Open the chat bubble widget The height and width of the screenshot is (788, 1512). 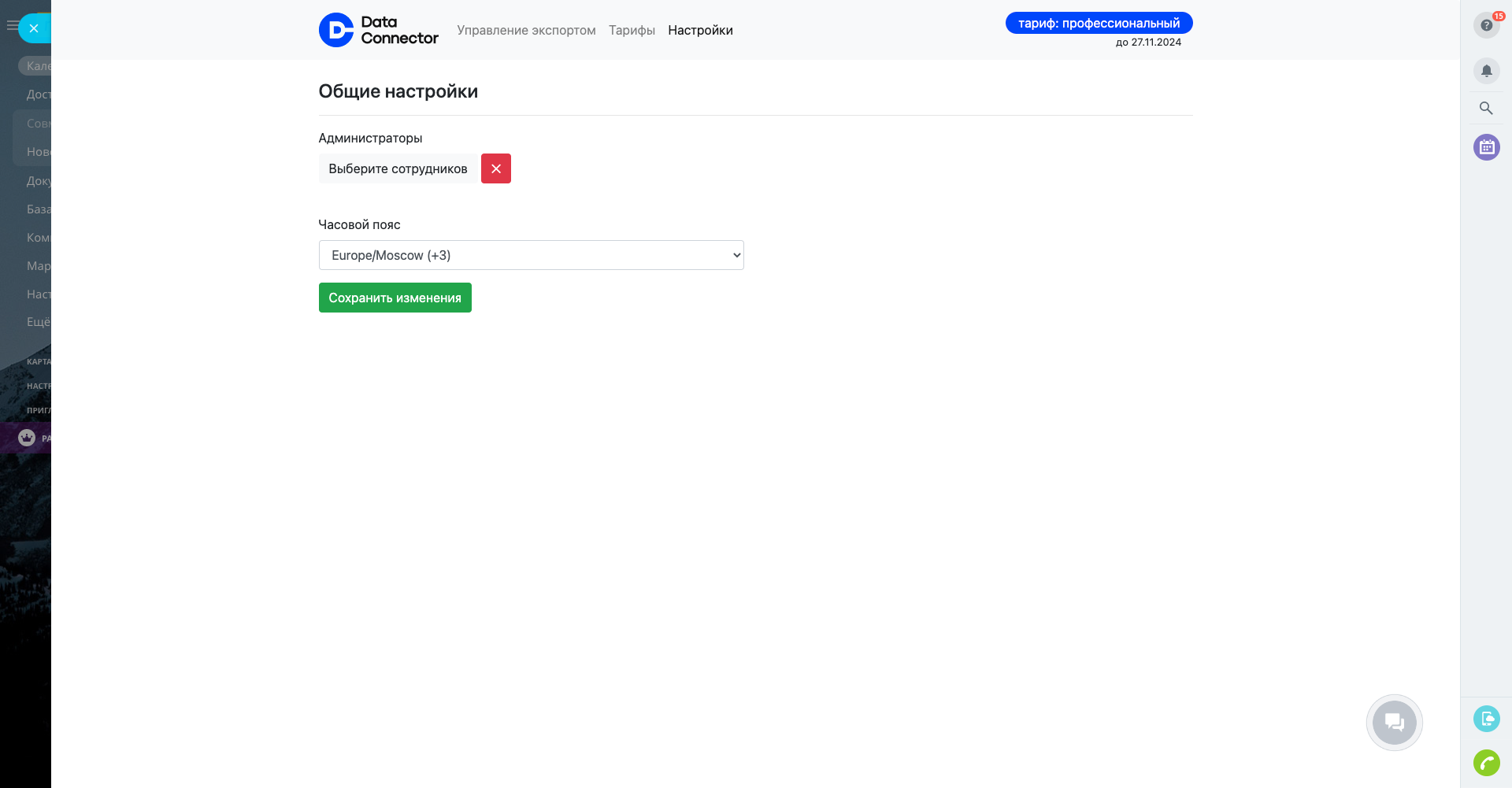pos(1394,722)
